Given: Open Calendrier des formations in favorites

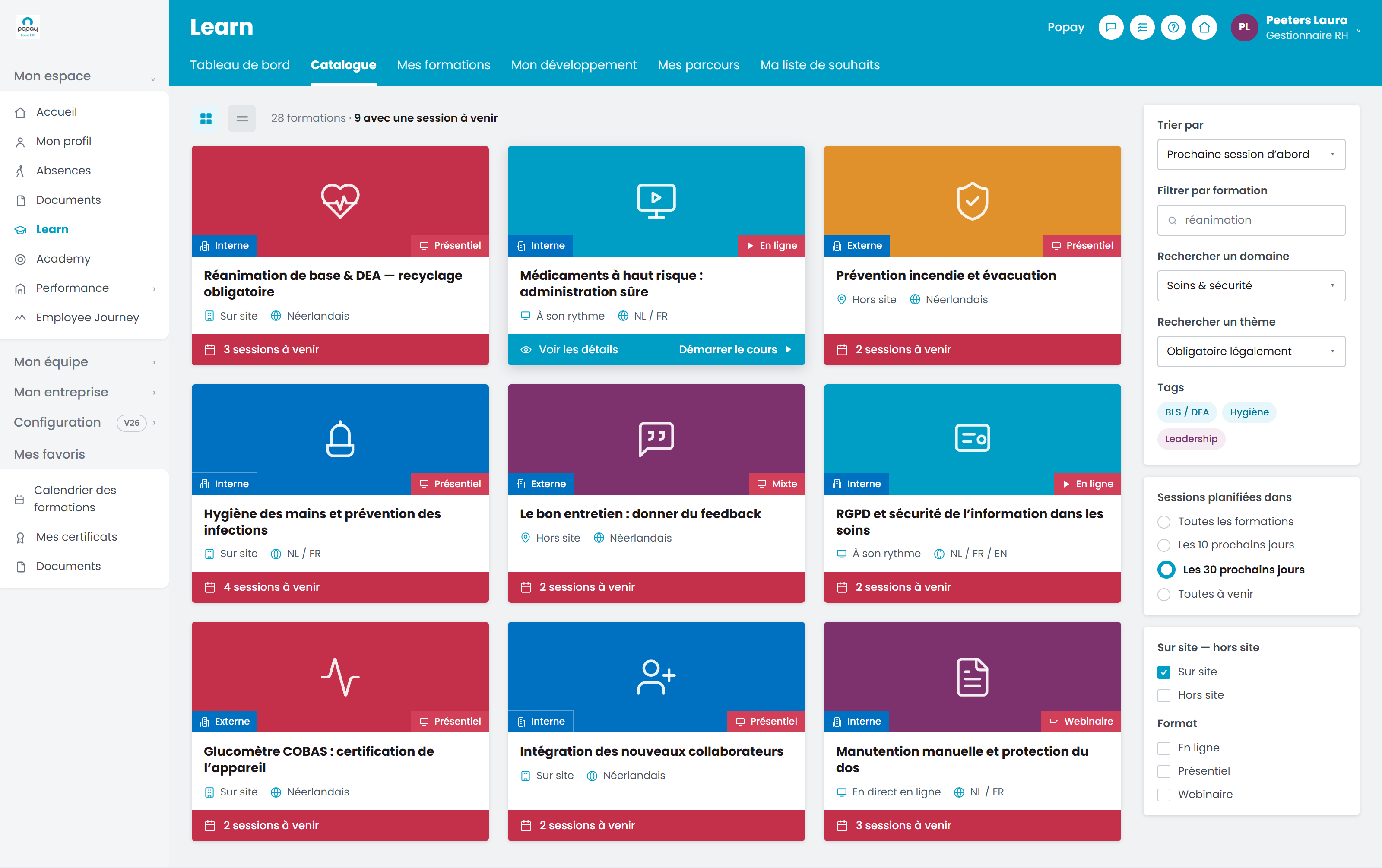Looking at the screenshot, I should (84, 499).
